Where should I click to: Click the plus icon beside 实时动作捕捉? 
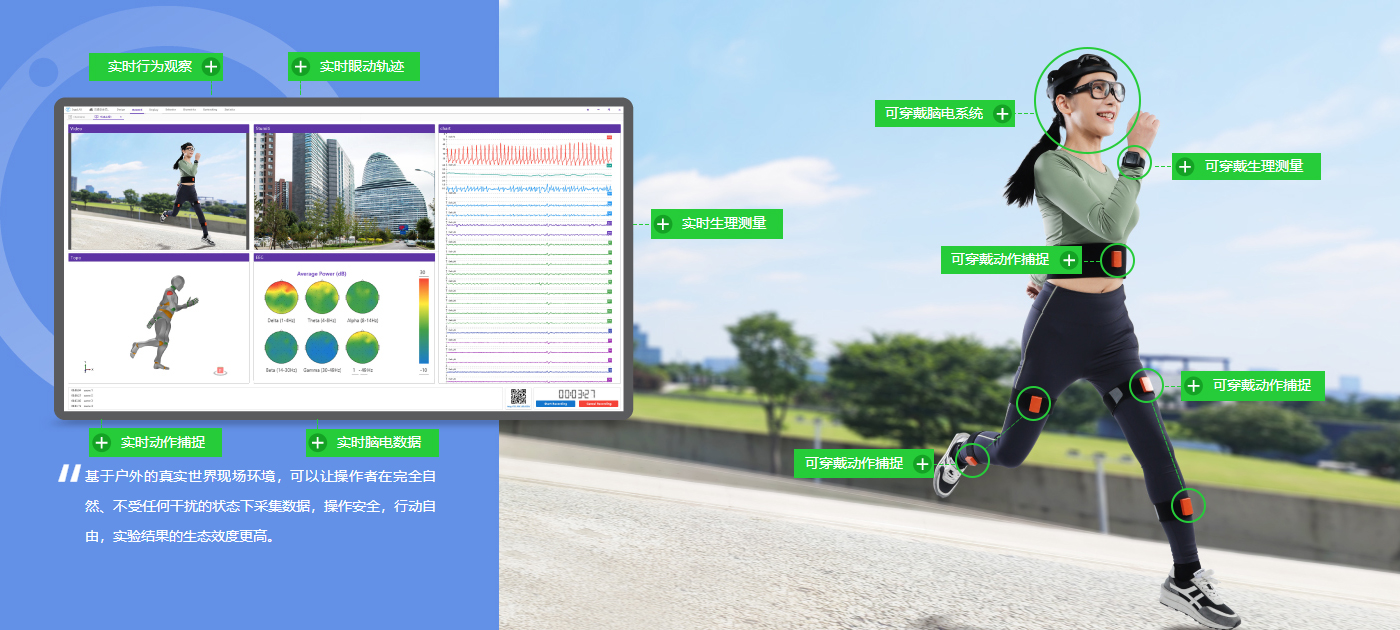point(101,443)
